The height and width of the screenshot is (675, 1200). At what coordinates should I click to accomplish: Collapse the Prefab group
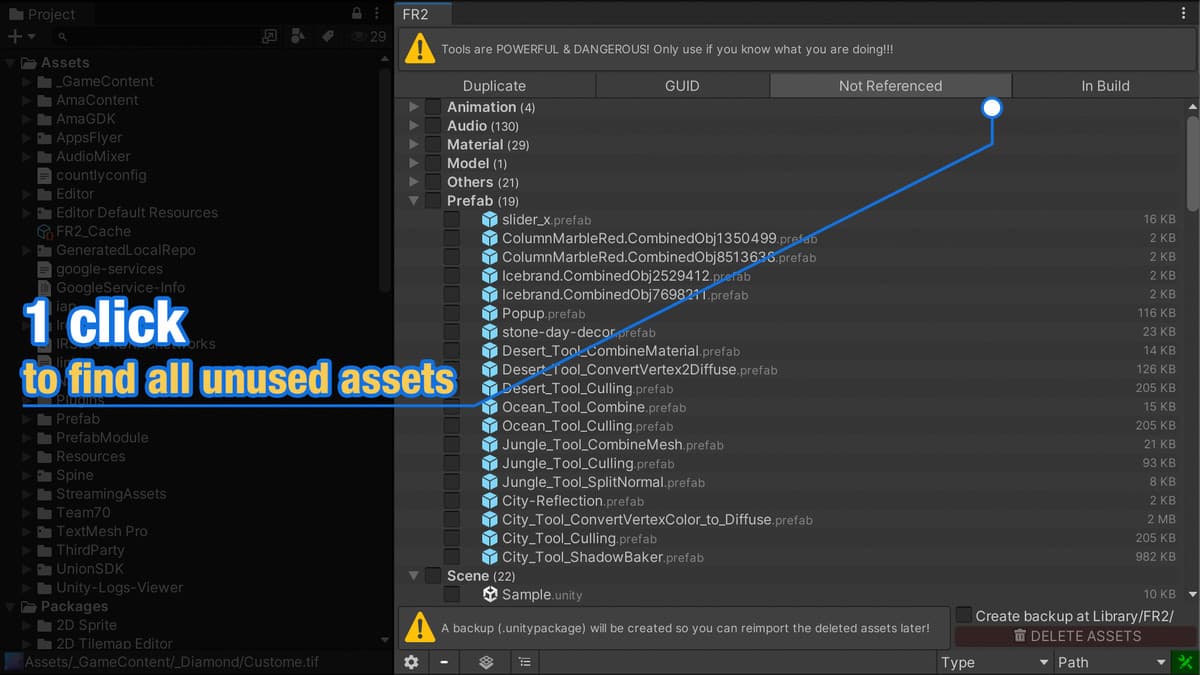(414, 201)
